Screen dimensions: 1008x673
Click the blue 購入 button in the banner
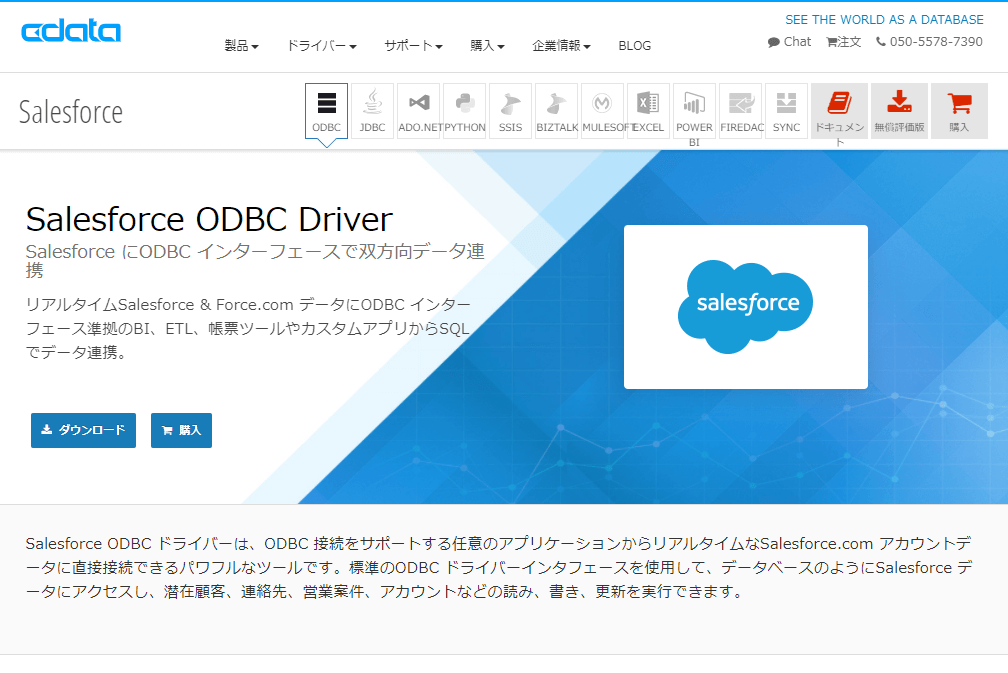[x=181, y=430]
